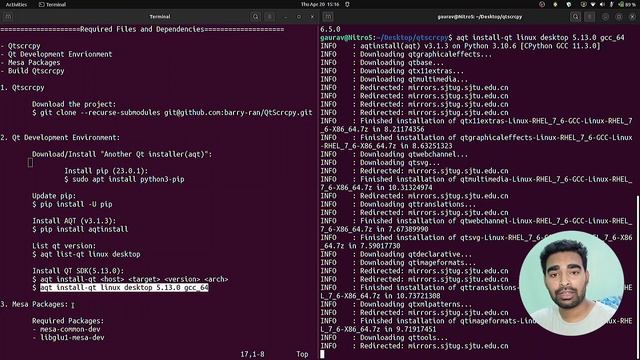Click the shield icon in system tray
The width and height of the screenshot is (640, 360).
pos(569,4)
